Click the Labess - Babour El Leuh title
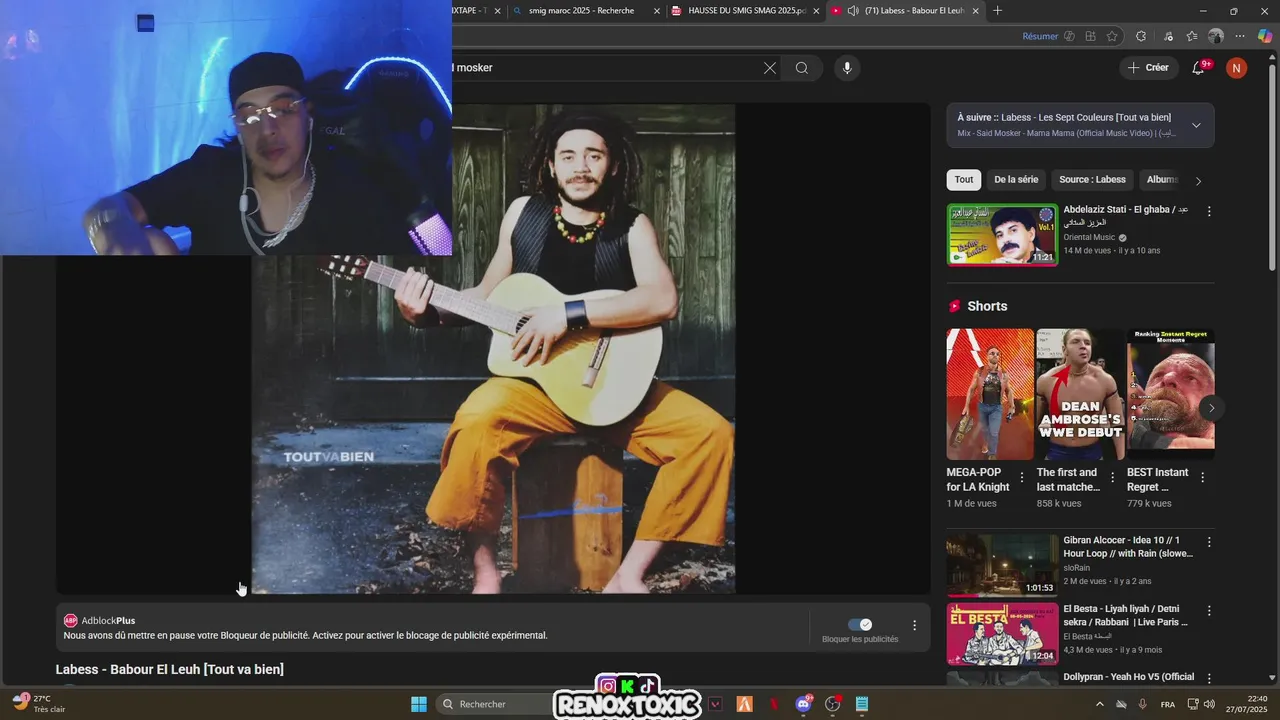 pos(170,669)
